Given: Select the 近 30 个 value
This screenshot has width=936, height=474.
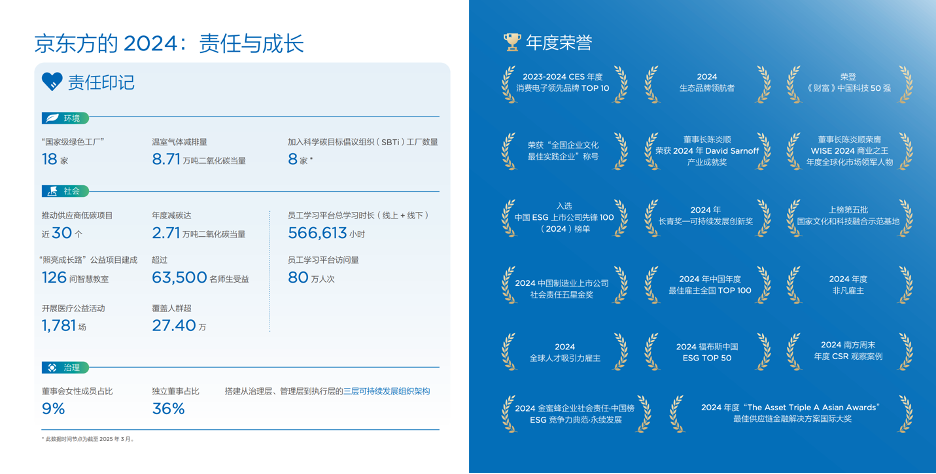Looking at the screenshot, I should [x=62, y=233].
